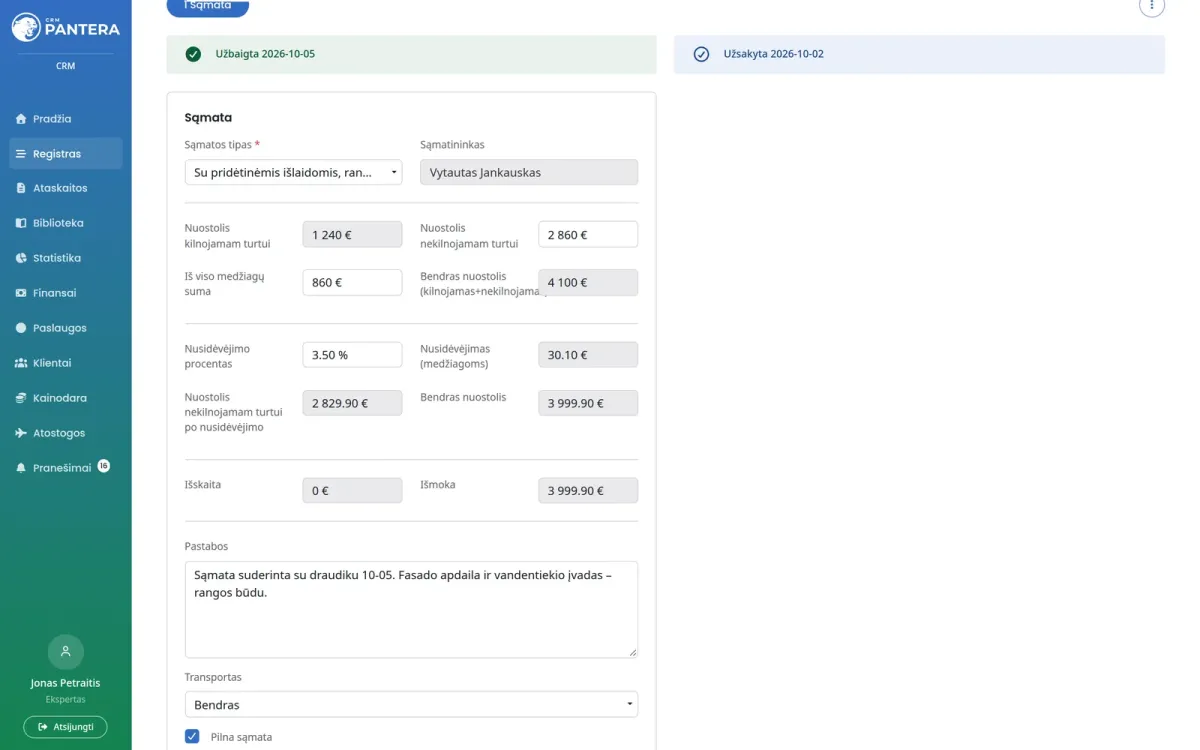
Task: Open the Sąmatos tipas dropdown
Action: [x=294, y=173]
